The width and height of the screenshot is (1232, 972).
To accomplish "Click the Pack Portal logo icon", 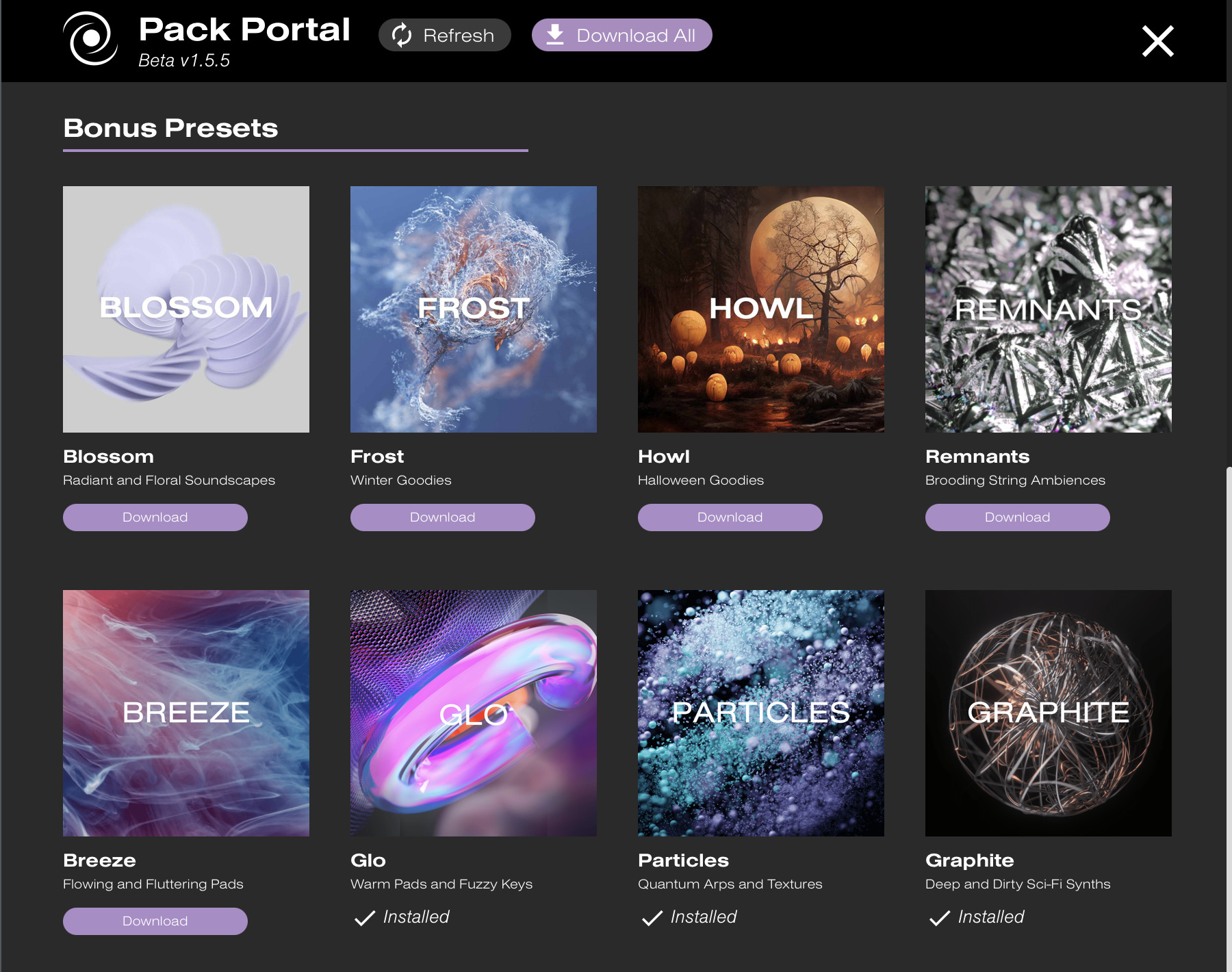I will 90,38.
